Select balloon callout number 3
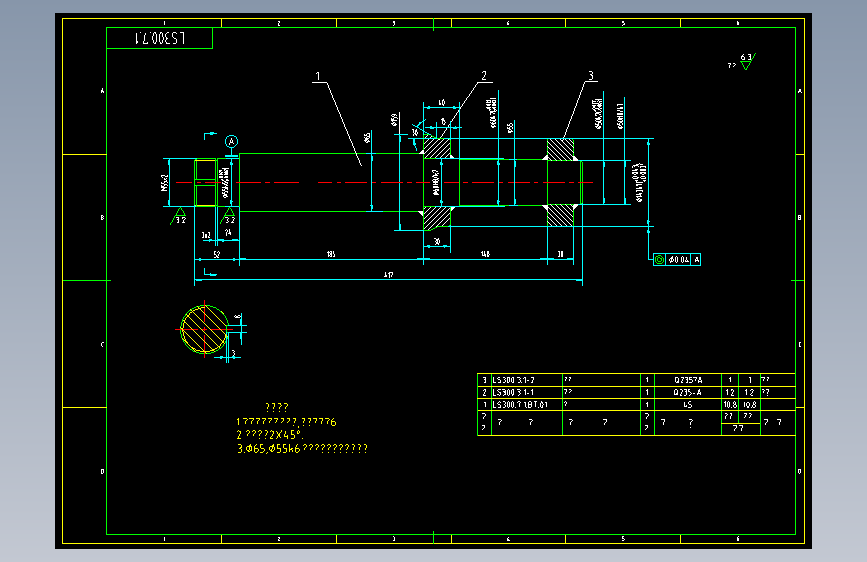 pyautogui.click(x=591, y=75)
